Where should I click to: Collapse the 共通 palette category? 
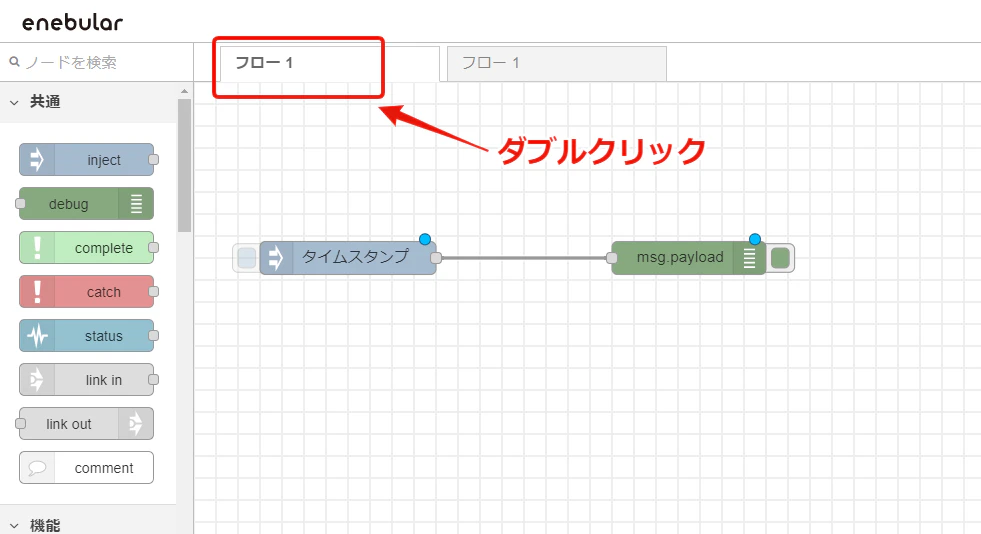pos(88,102)
